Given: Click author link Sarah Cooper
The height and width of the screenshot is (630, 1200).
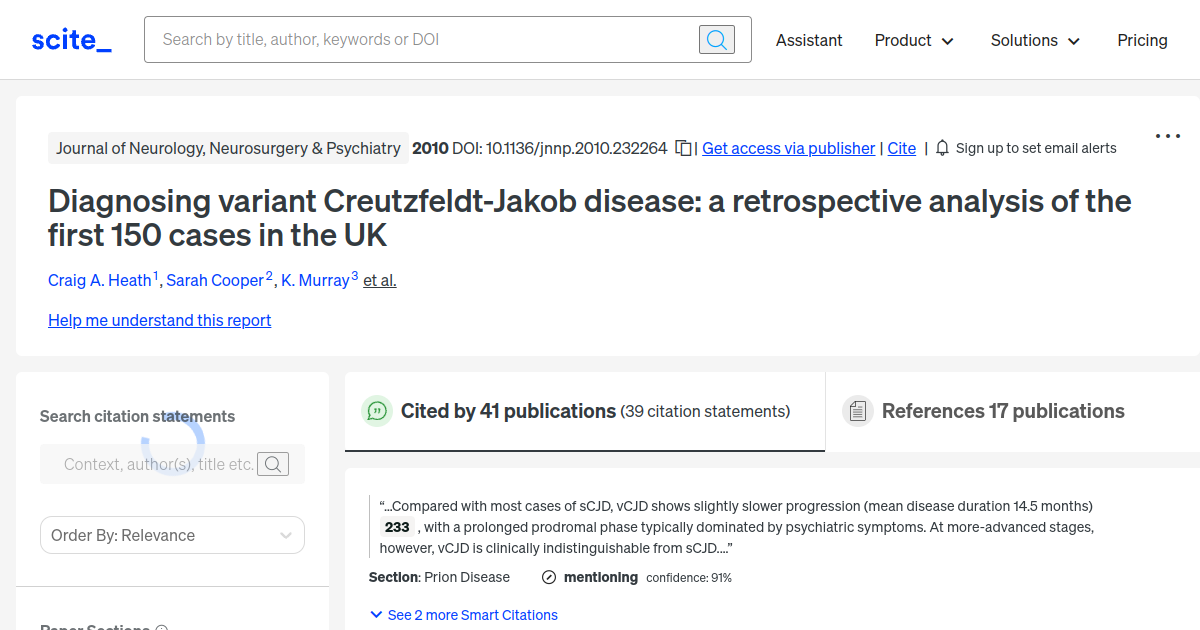Looking at the screenshot, I should (x=215, y=280).
